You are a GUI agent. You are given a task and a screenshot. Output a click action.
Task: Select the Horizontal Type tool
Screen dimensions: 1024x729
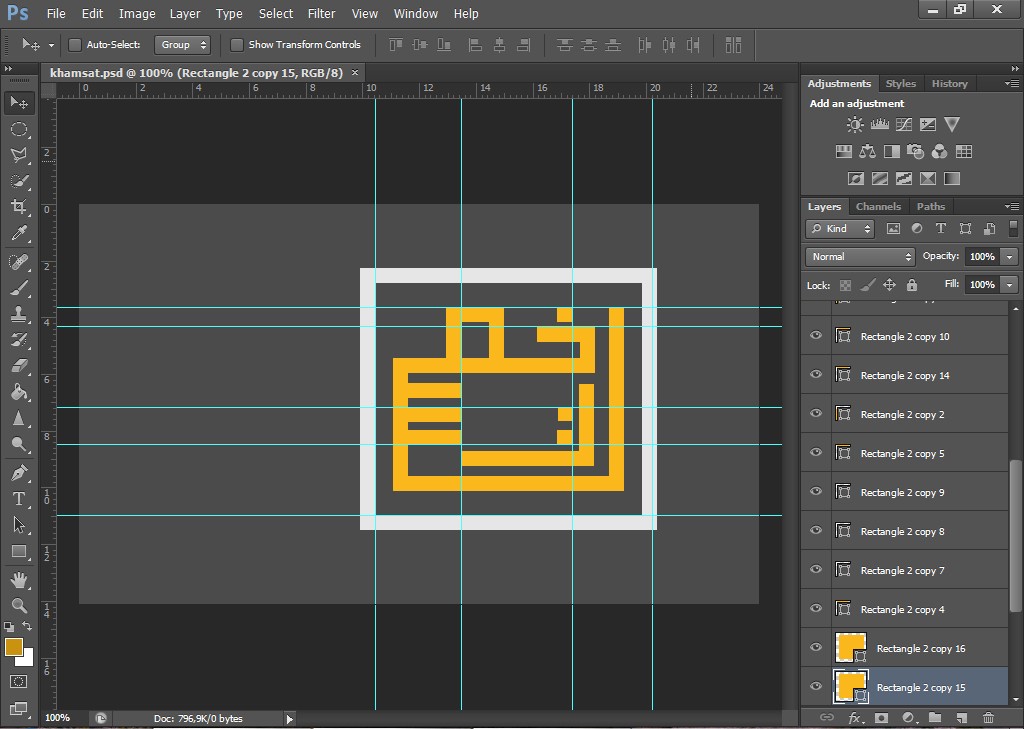click(x=19, y=499)
